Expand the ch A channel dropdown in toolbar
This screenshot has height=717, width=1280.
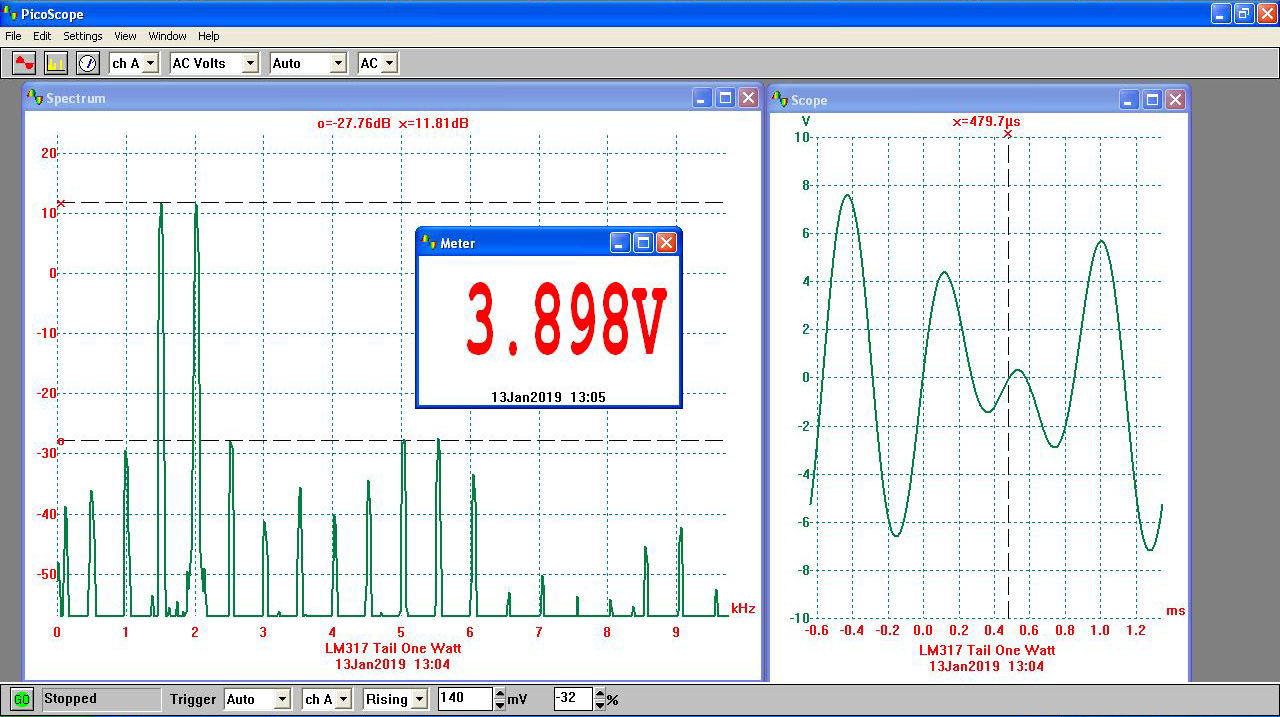click(x=150, y=63)
